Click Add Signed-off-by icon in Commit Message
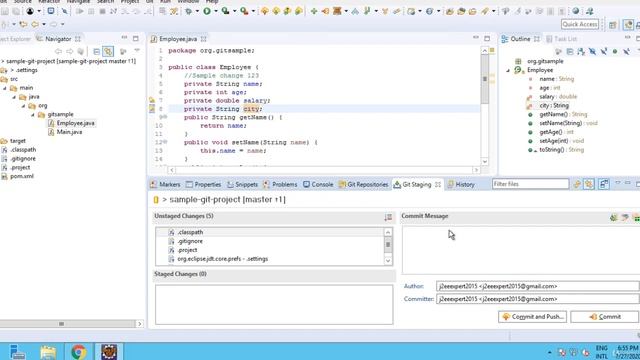Image resolution: width=640 pixels, height=360 pixels. [x=625, y=217]
